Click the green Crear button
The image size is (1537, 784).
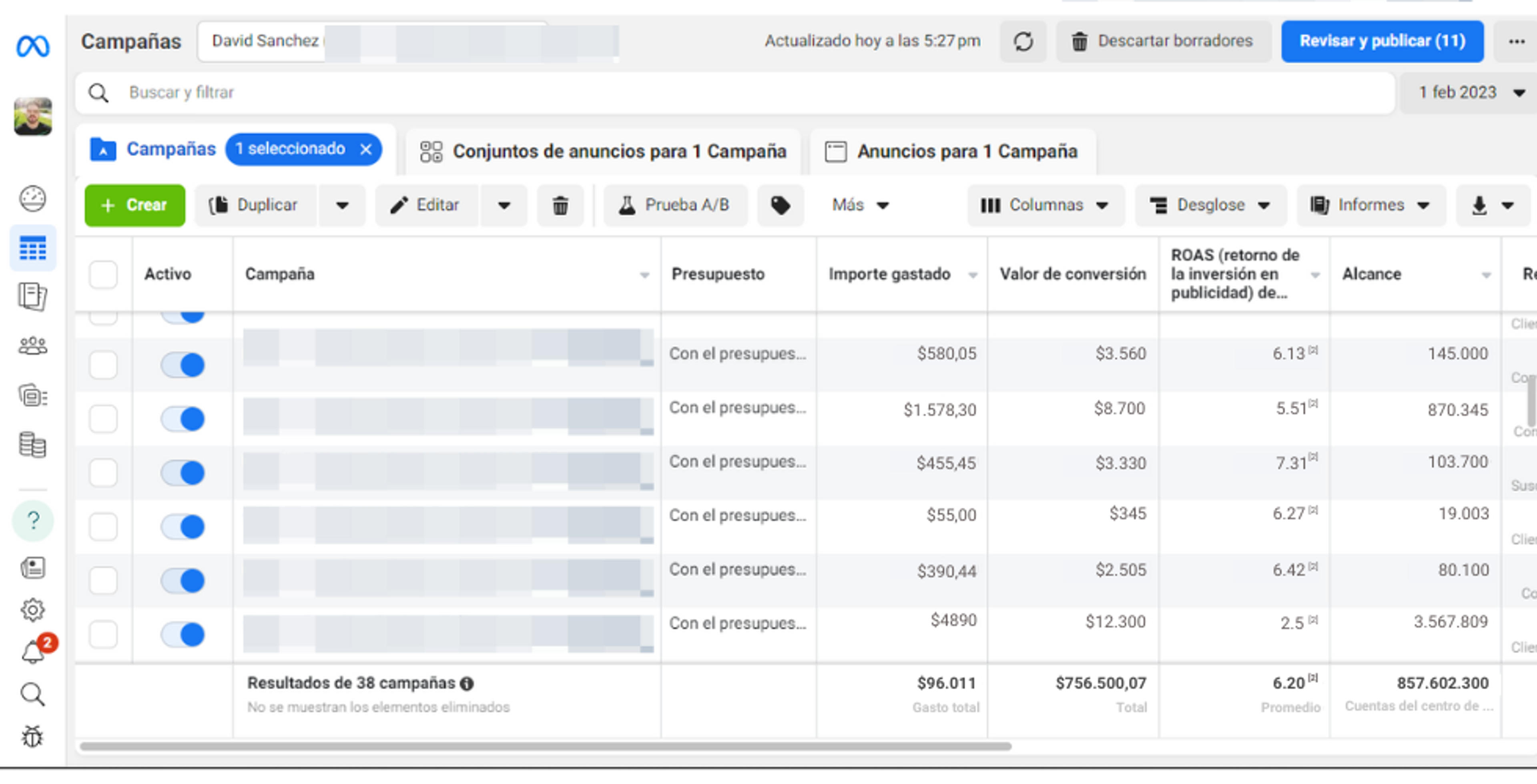135,205
